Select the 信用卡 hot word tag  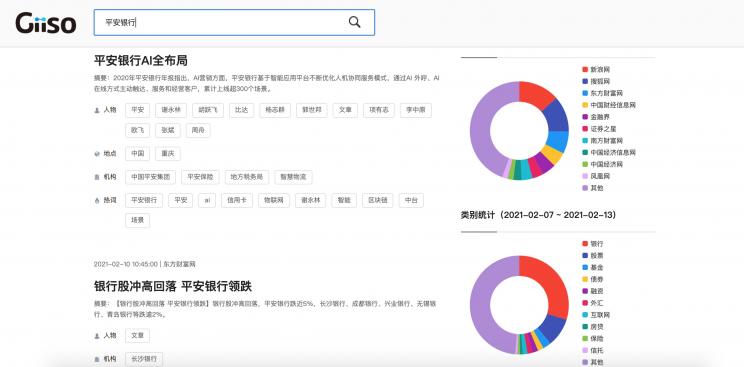(237, 200)
